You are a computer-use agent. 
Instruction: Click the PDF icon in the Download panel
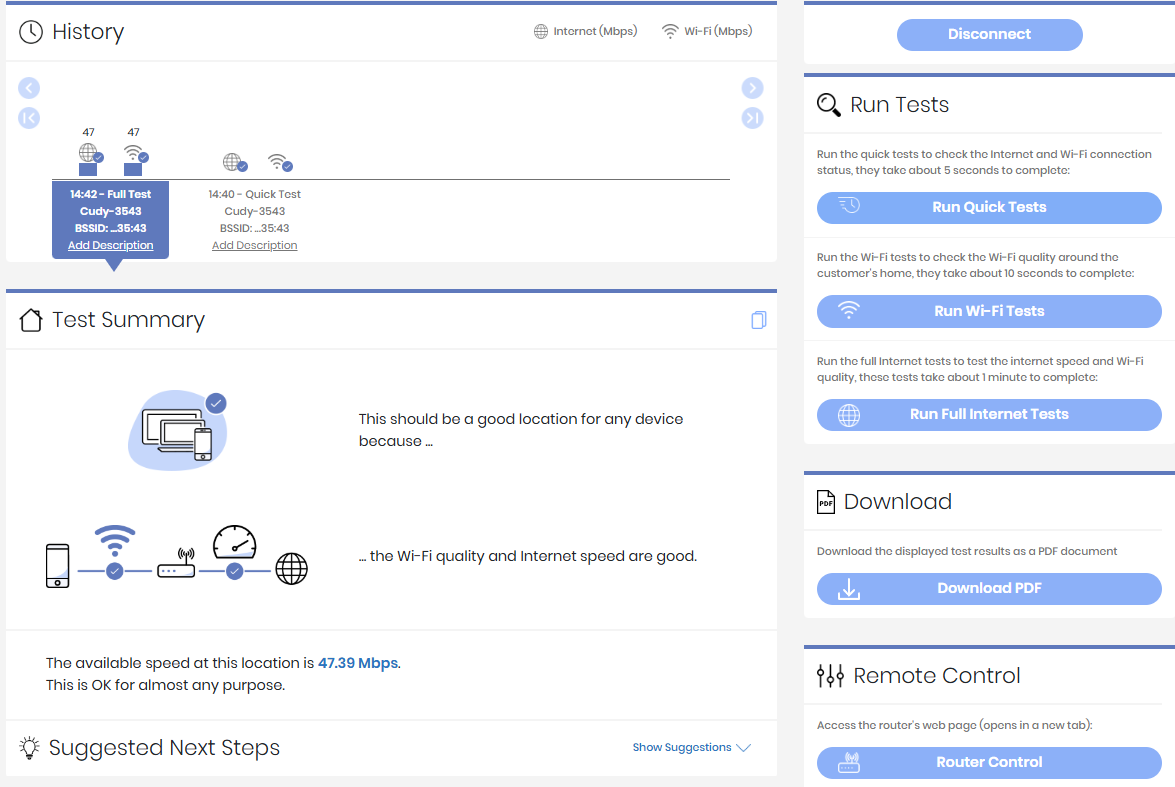[824, 500]
